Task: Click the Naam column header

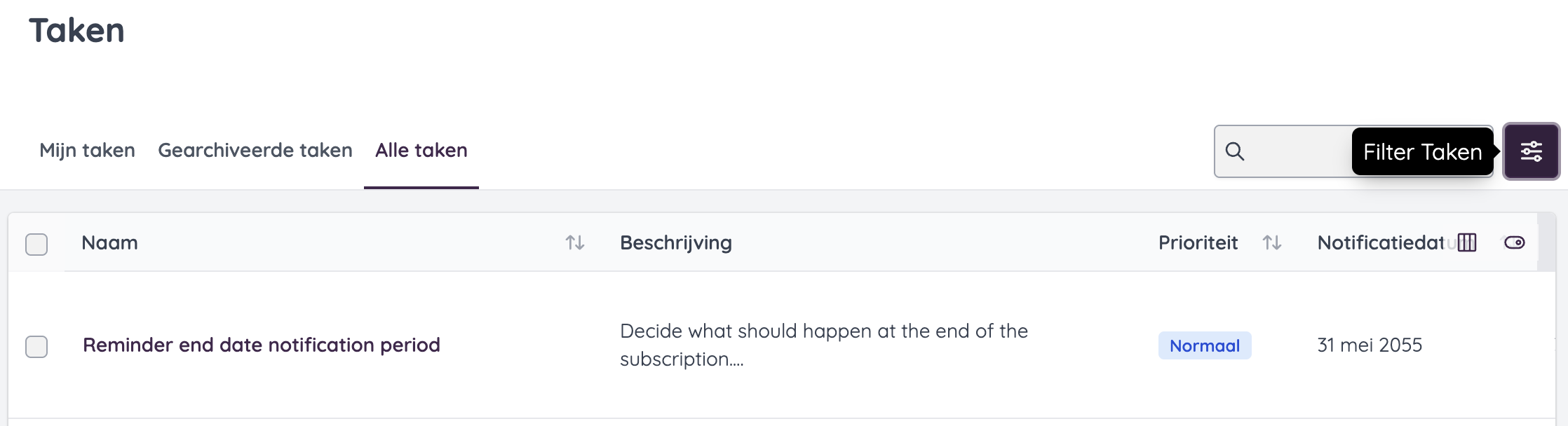Action: coord(110,242)
